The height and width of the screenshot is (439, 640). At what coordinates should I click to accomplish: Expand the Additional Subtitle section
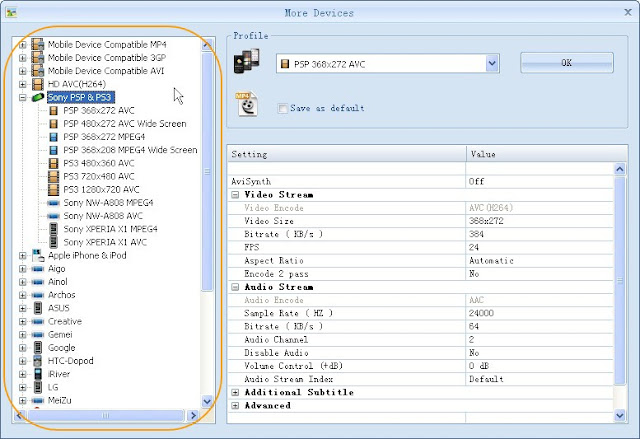point(235,392)
